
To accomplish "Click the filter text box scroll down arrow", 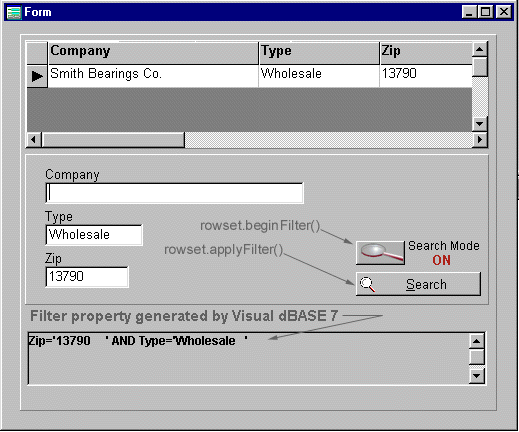I will tap(477, 376).
